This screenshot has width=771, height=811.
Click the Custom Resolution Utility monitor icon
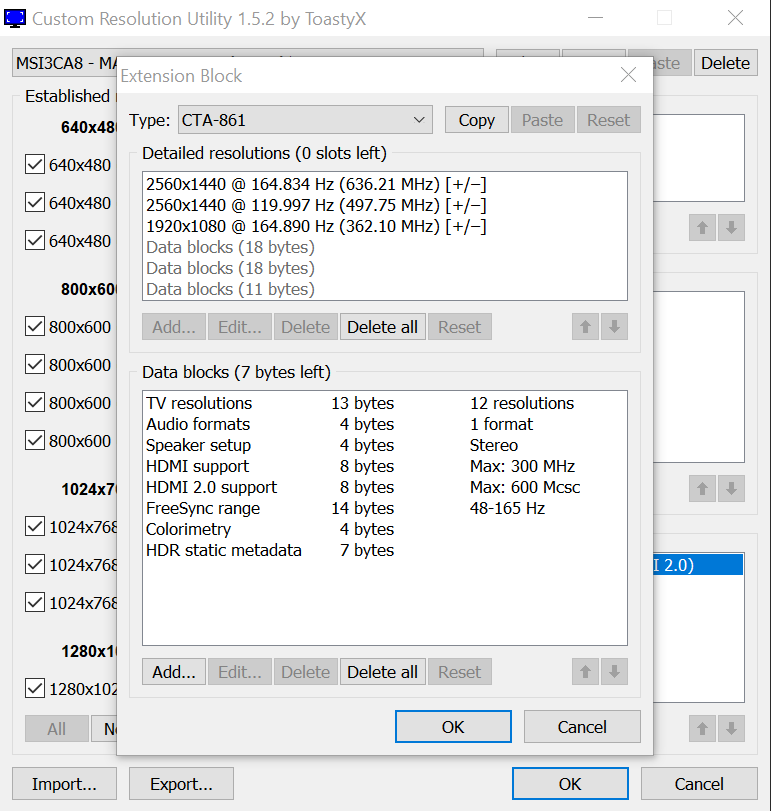[x=17, y=18]
